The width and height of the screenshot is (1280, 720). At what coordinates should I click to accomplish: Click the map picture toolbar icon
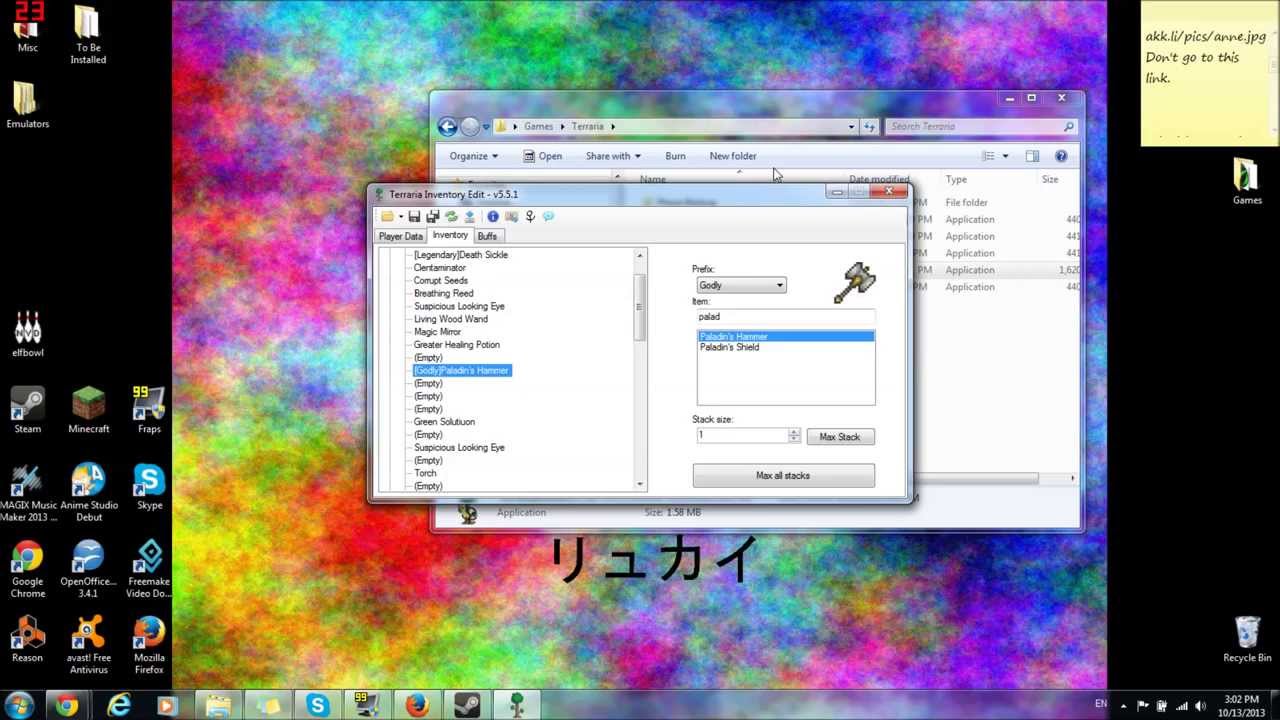(x=511, y=216)
